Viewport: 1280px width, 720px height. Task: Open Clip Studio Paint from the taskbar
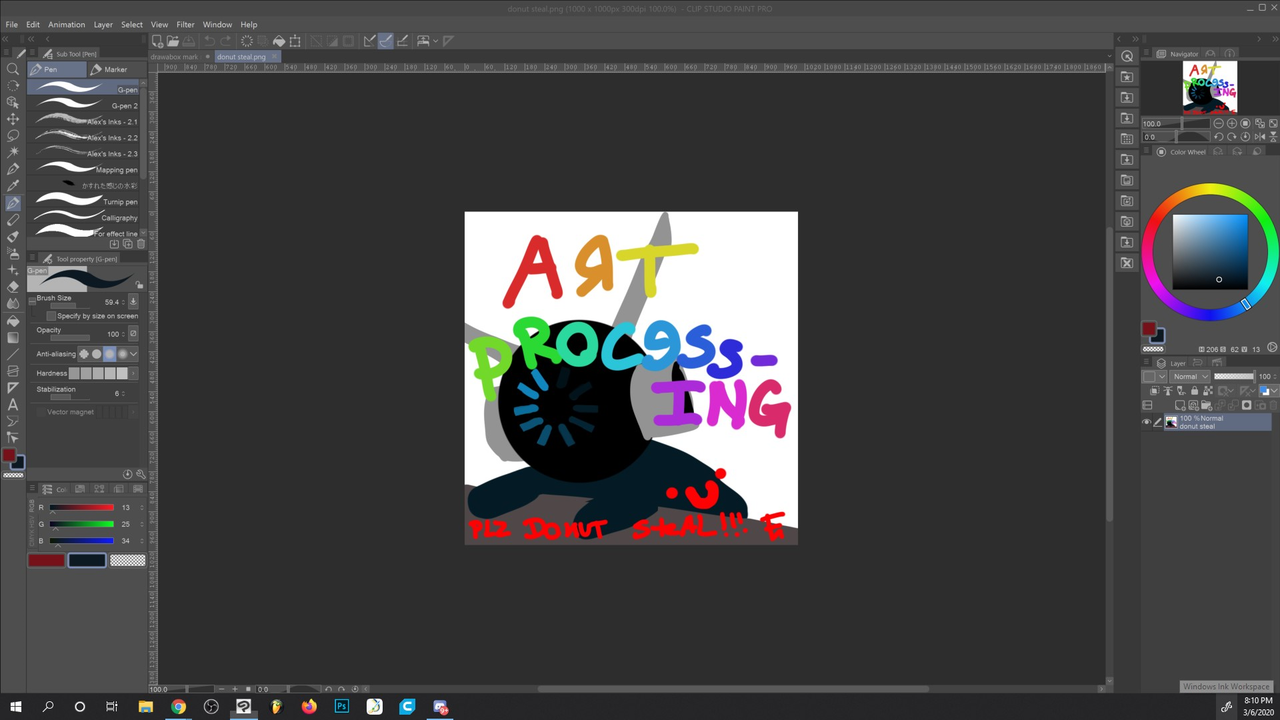(243, 707)
